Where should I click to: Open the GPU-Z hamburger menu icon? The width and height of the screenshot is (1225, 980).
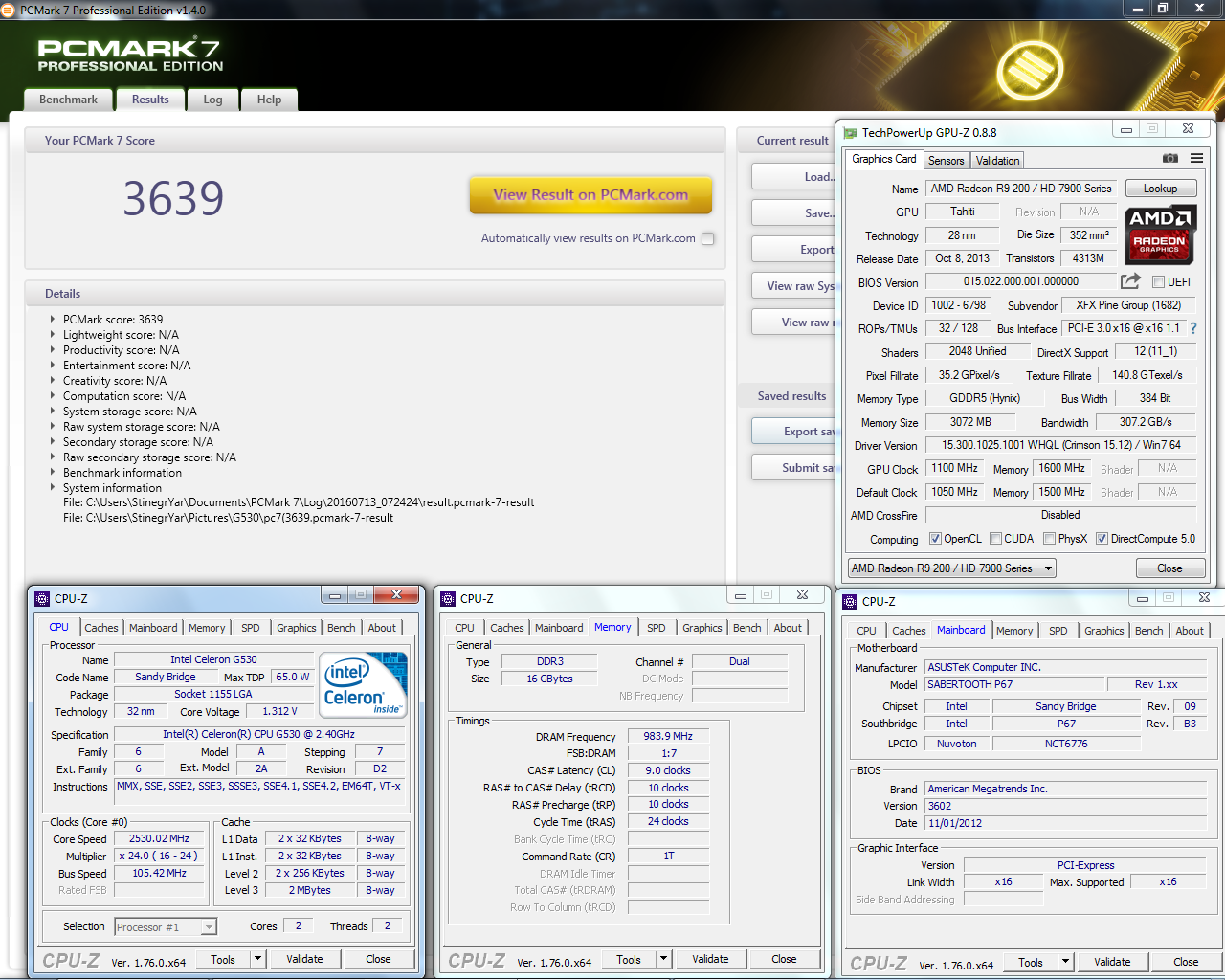pos(1196,158)
